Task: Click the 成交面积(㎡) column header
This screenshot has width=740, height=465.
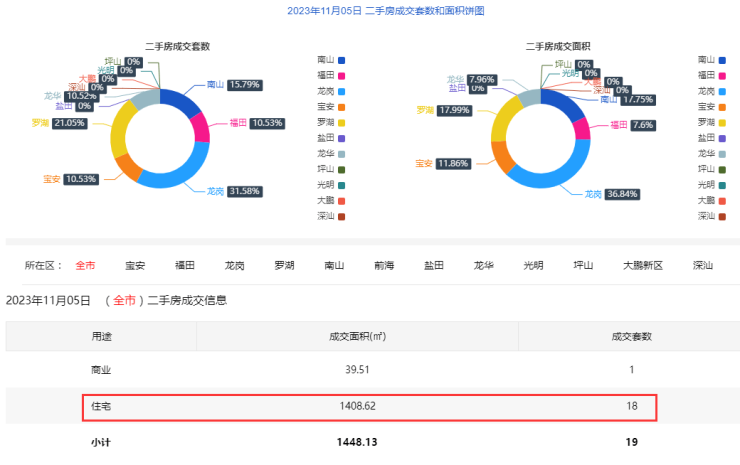Action: 370,337
